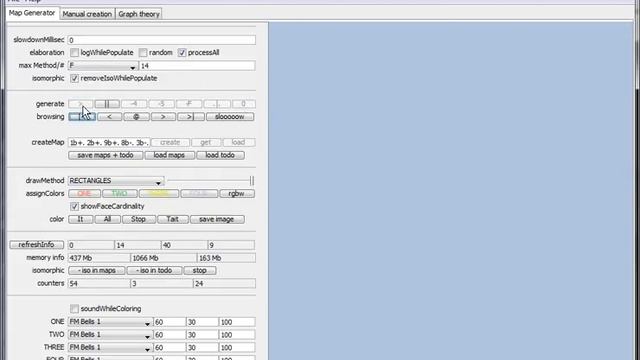Open the TWO instrument dropdown
This screenshot has height=360, width=640.
pos(110,335)
